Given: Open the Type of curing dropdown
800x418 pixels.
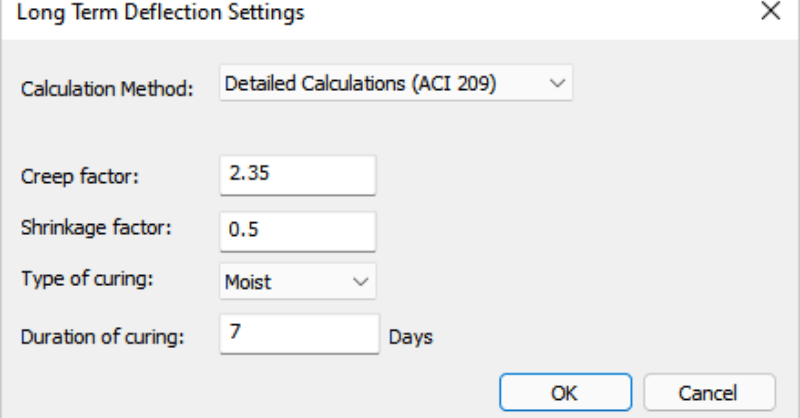Looking at the screenshot, I should (298, 282).
